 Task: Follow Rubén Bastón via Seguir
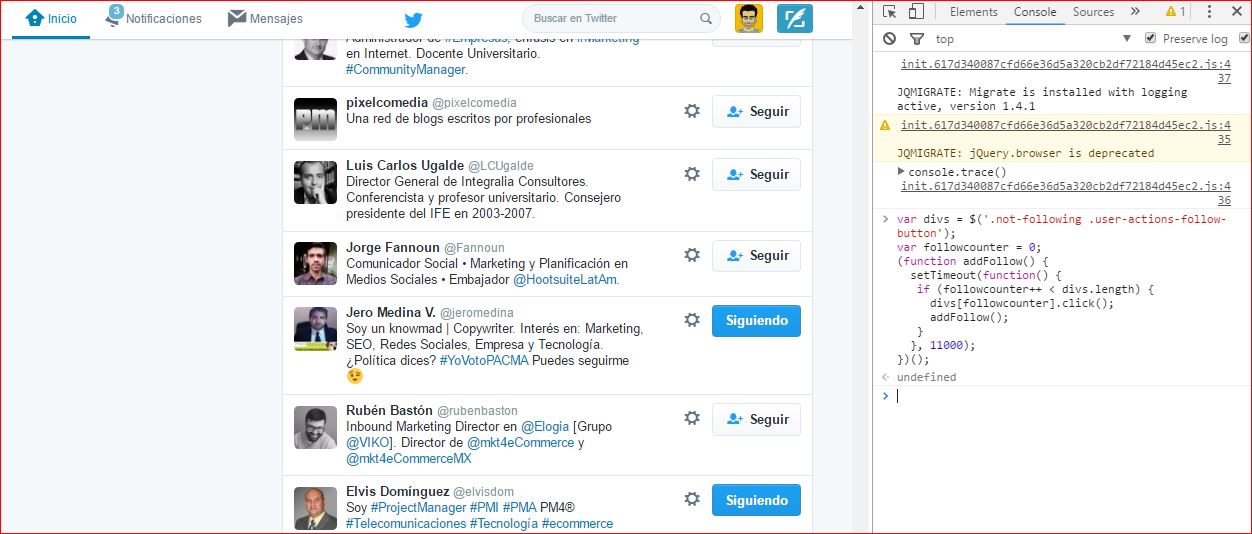click(756, 419)
